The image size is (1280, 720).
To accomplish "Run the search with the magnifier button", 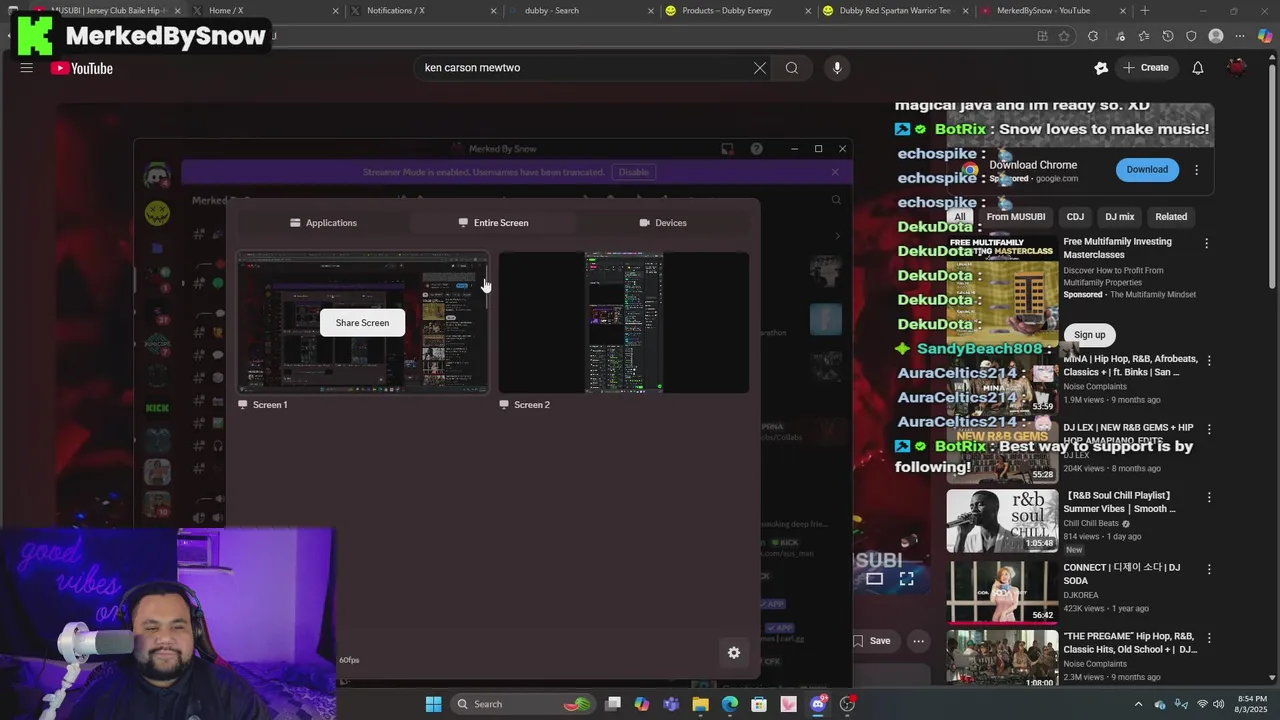I will [x=791, y=68].
